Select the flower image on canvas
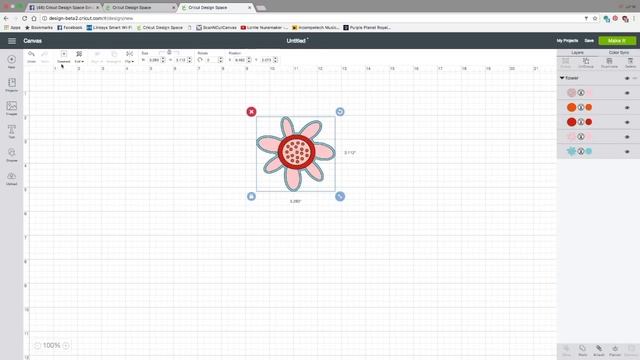The width and height of the screenshot is (640, 360). coord(296,153)
